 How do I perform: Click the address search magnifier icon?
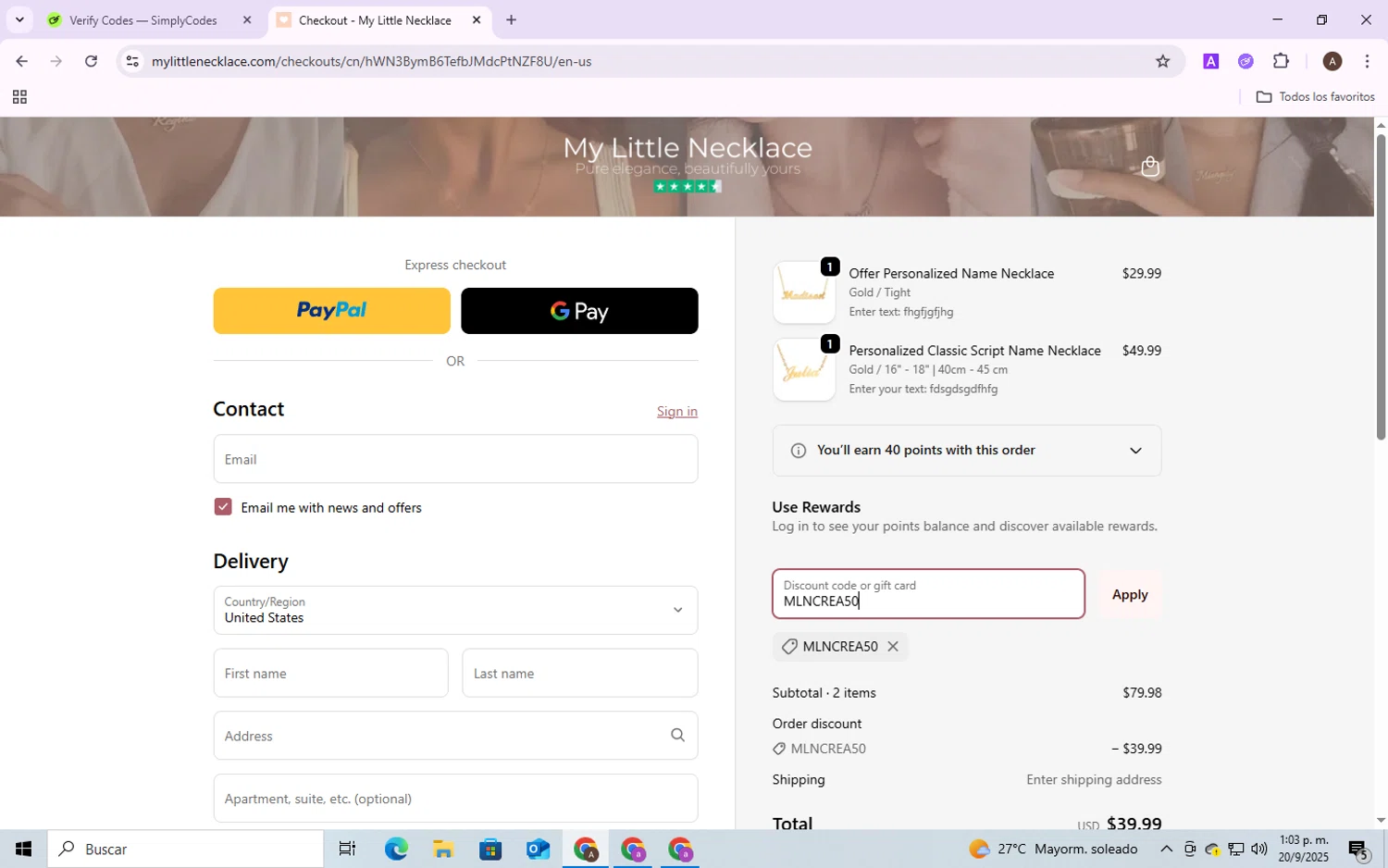[x=677, y=736]
